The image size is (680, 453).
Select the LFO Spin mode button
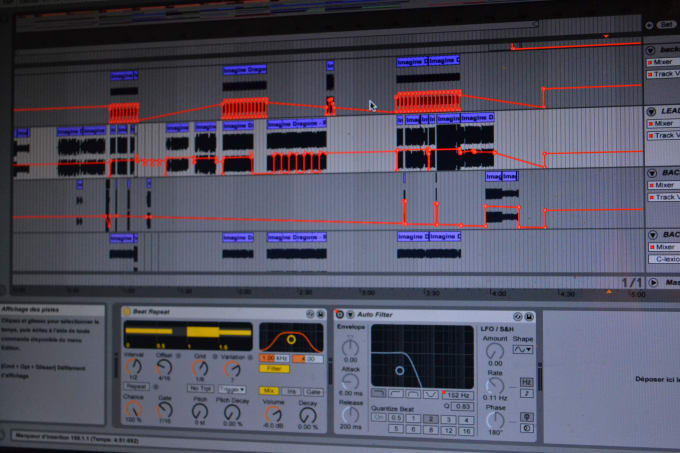tap(526, 428)
